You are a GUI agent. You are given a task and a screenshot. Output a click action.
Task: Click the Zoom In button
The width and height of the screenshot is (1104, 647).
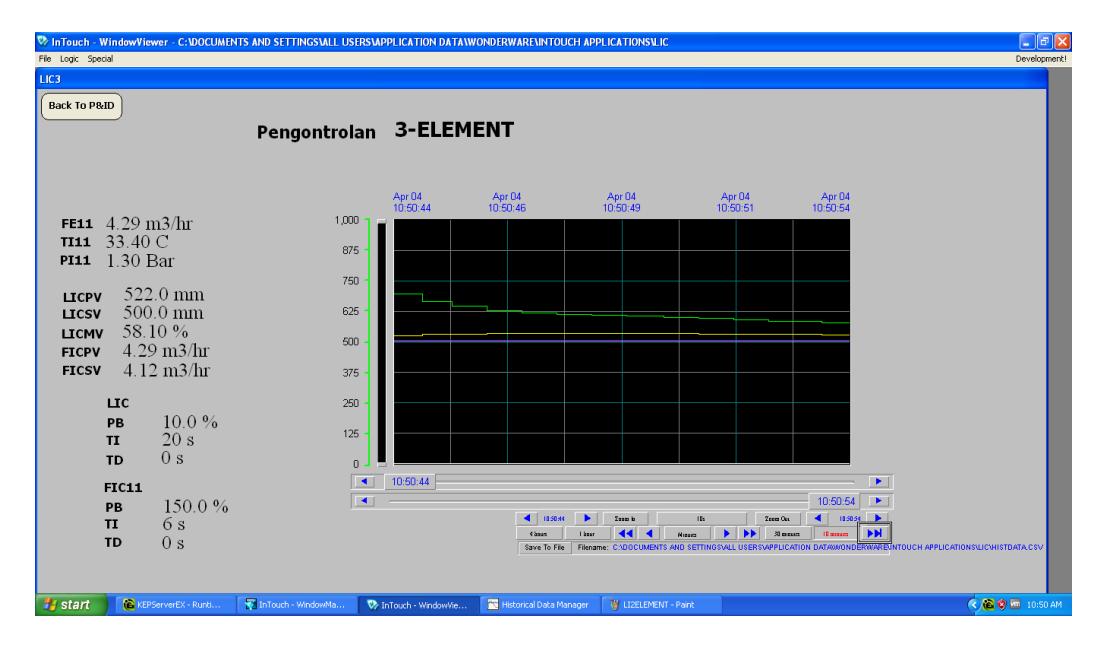[625, 519]
